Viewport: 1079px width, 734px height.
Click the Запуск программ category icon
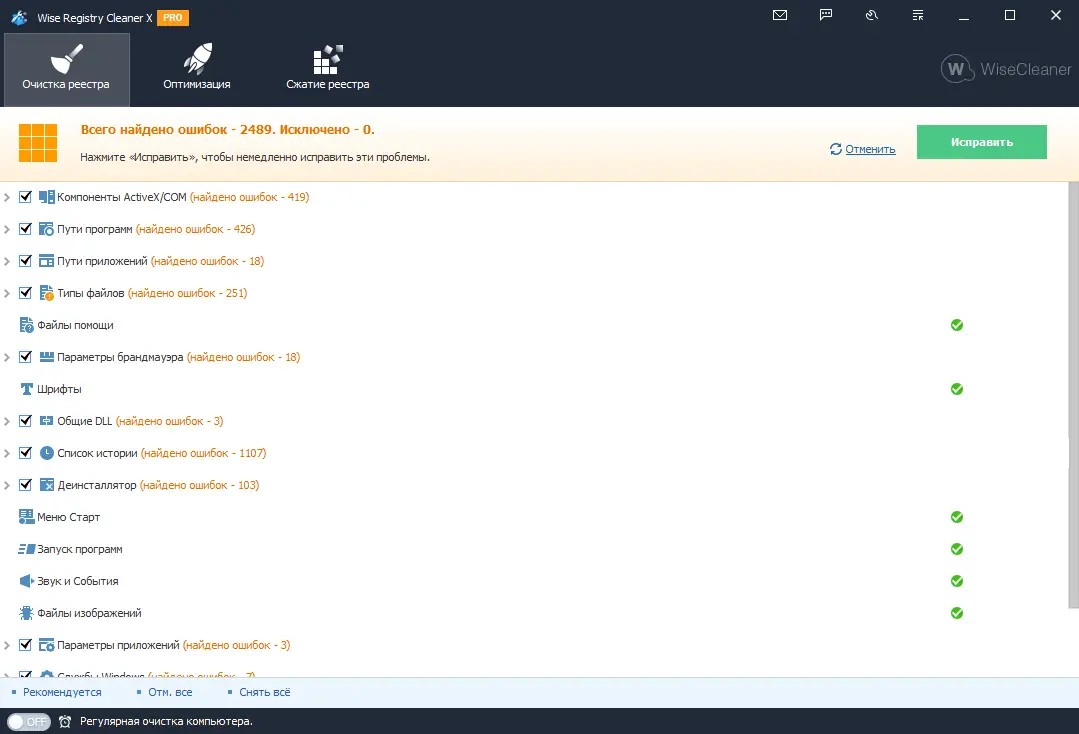click(x=26, y=549)
